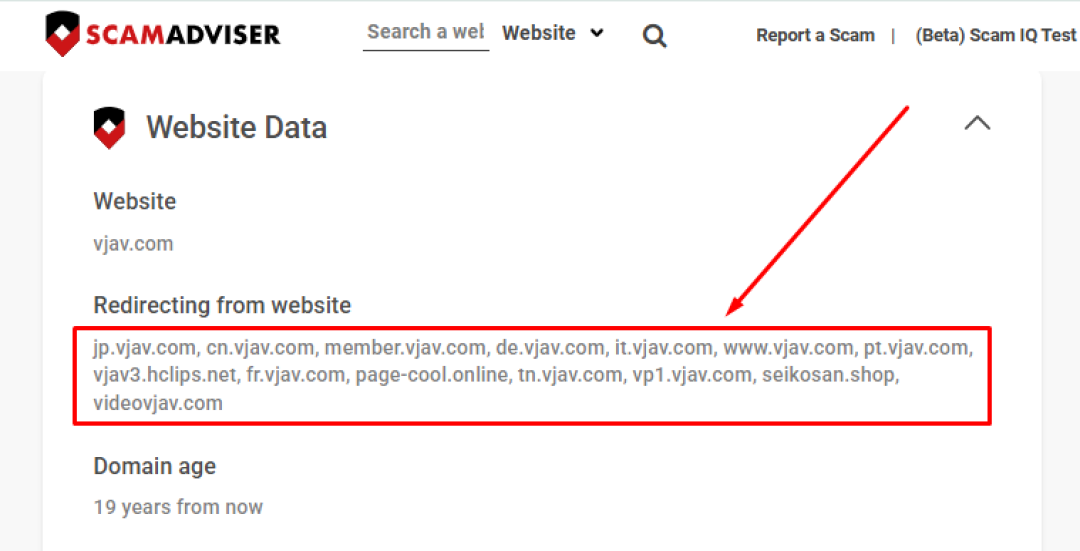
Task: Collapse the Website Data section chevron
Action: click(x=977, y=123)
